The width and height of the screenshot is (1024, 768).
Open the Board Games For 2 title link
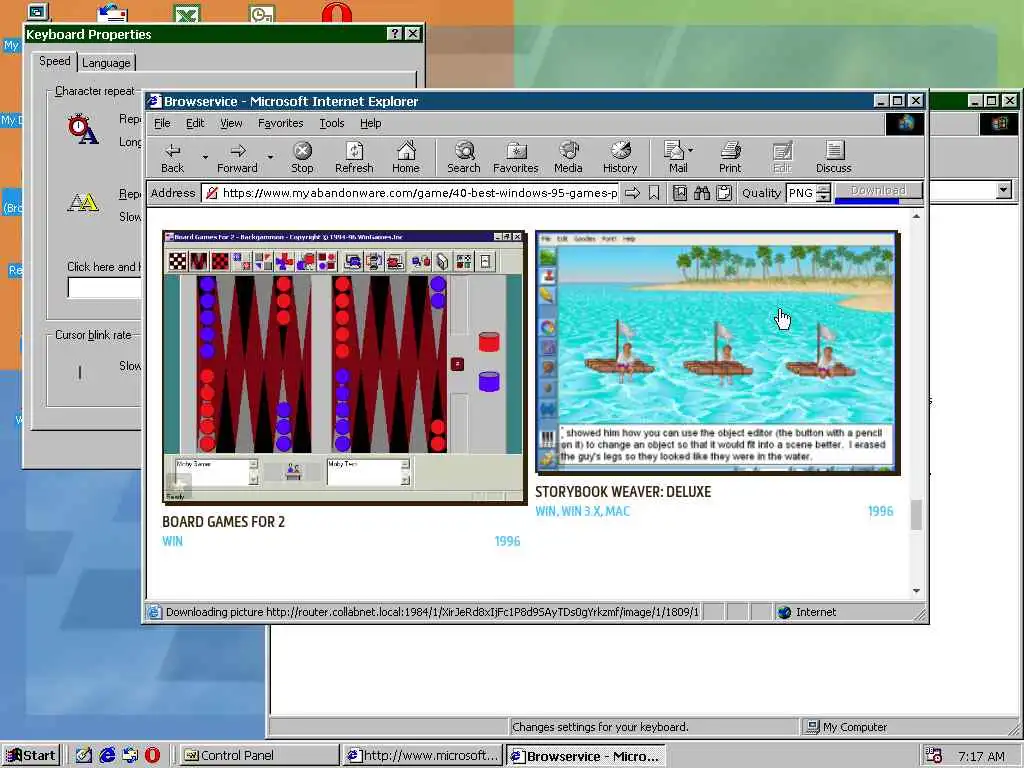click(x=223, y=522)
